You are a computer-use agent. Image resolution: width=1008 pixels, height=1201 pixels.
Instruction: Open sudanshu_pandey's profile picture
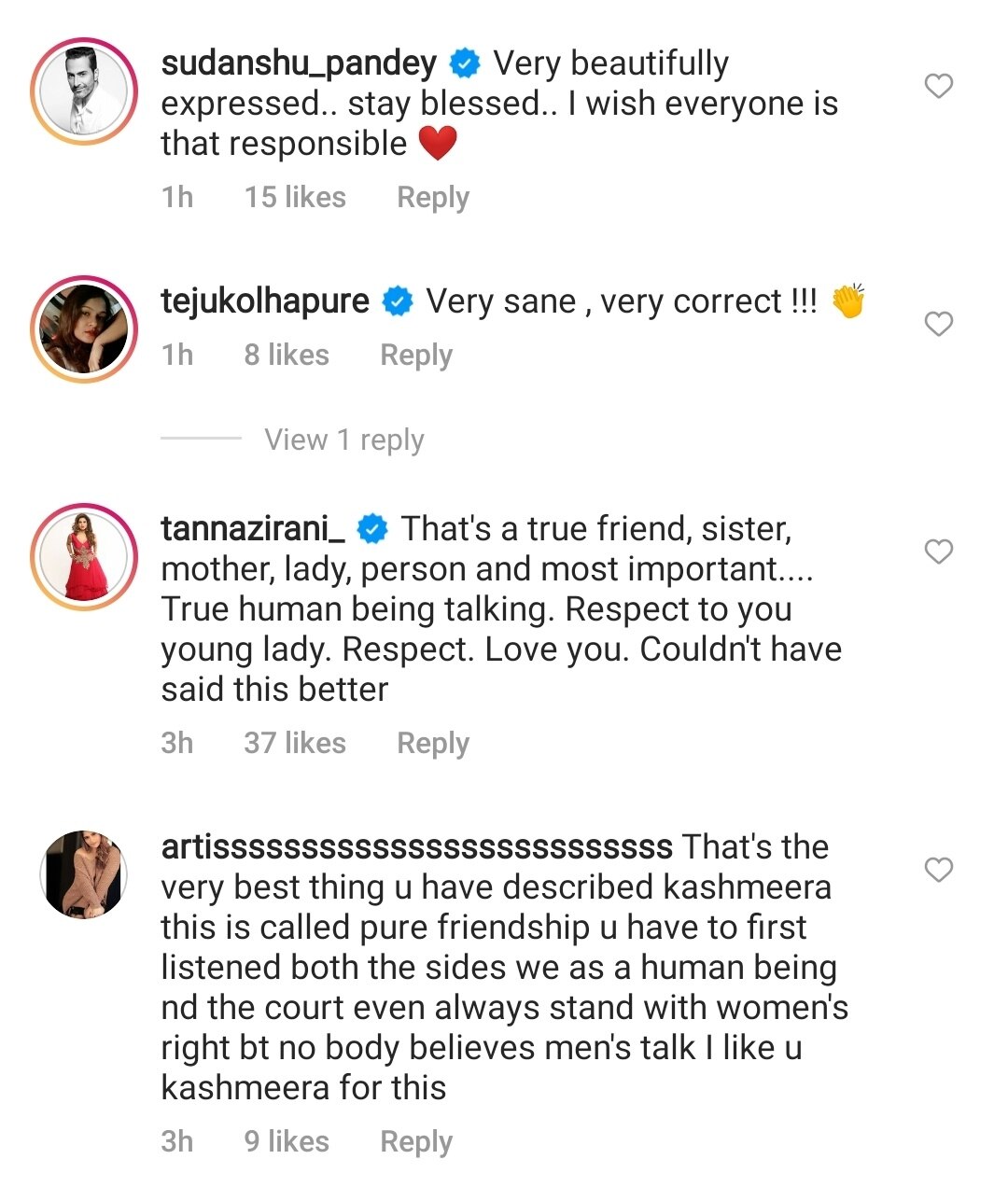pos(84,91)
